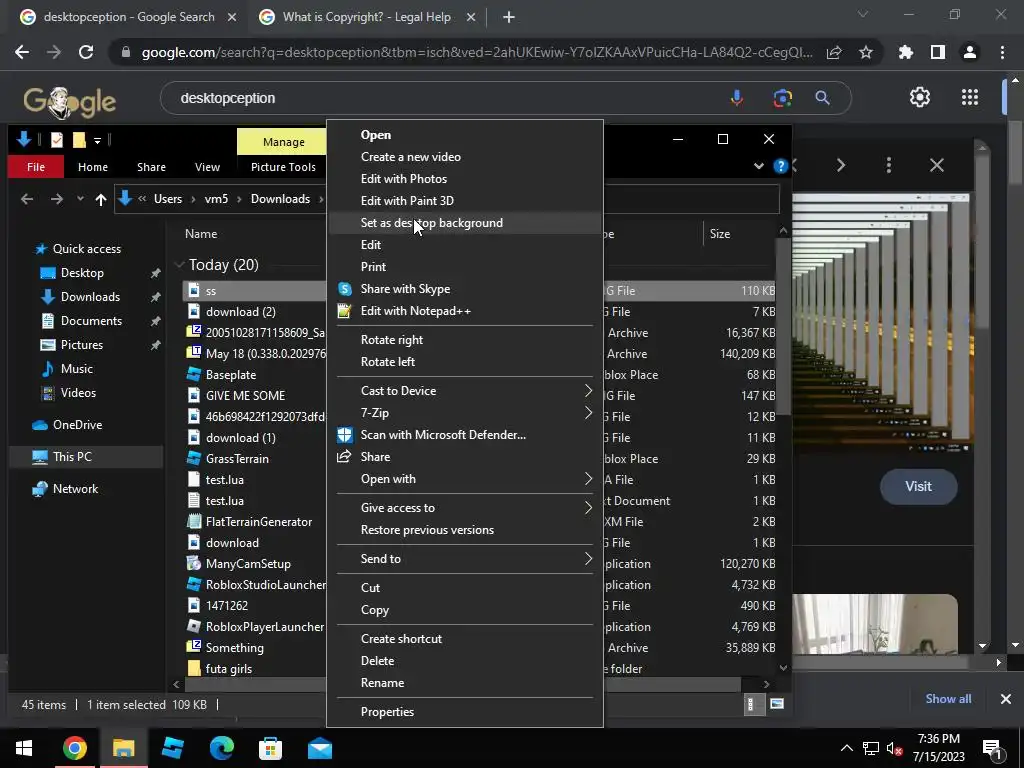Click Set as desktop background menu entry

464,223
